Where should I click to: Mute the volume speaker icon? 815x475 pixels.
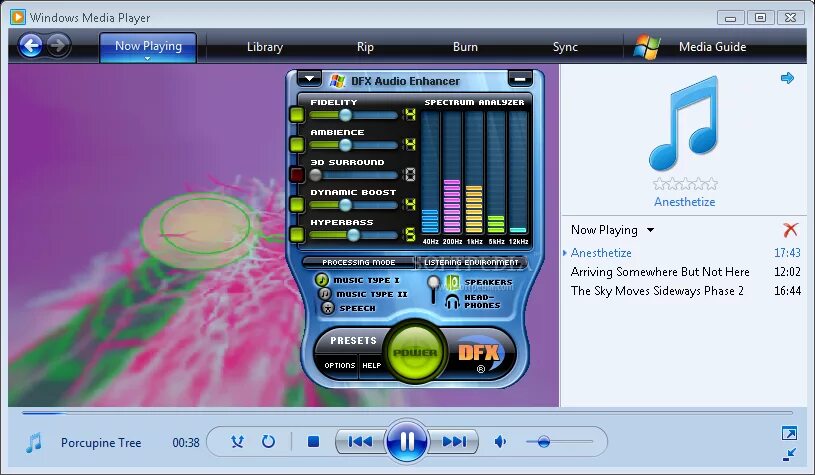500,442
